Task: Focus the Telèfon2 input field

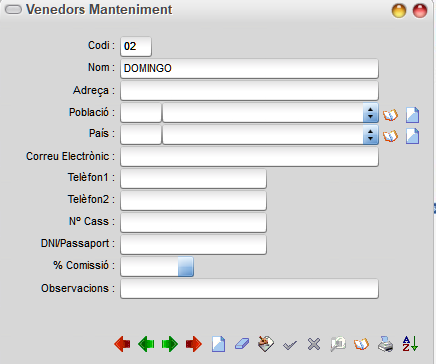Action: [x=193, y=201]
